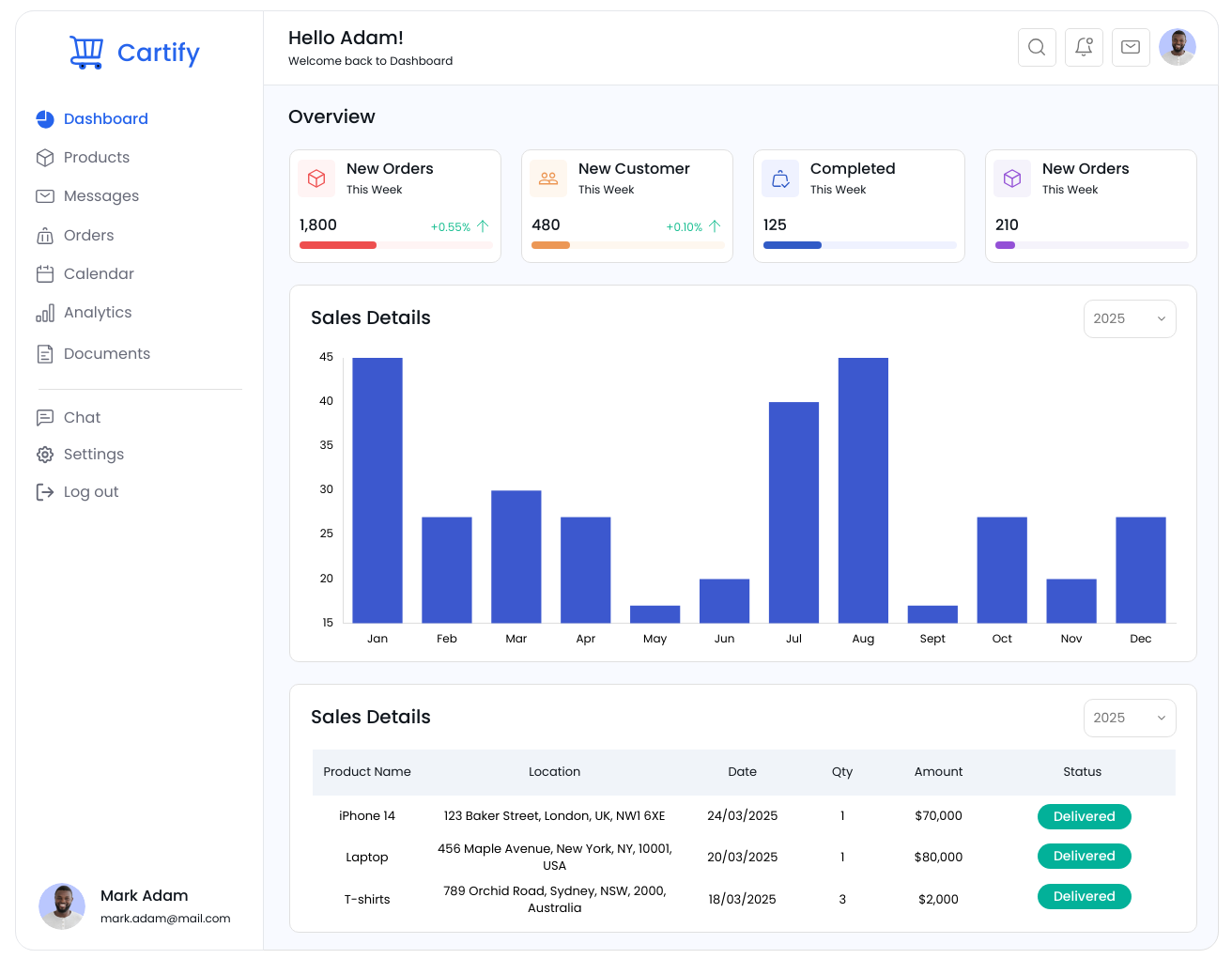The image size is (1232, 959).
Task: Click the red cube icon on first New Orders card
Action: coord(316,178)
